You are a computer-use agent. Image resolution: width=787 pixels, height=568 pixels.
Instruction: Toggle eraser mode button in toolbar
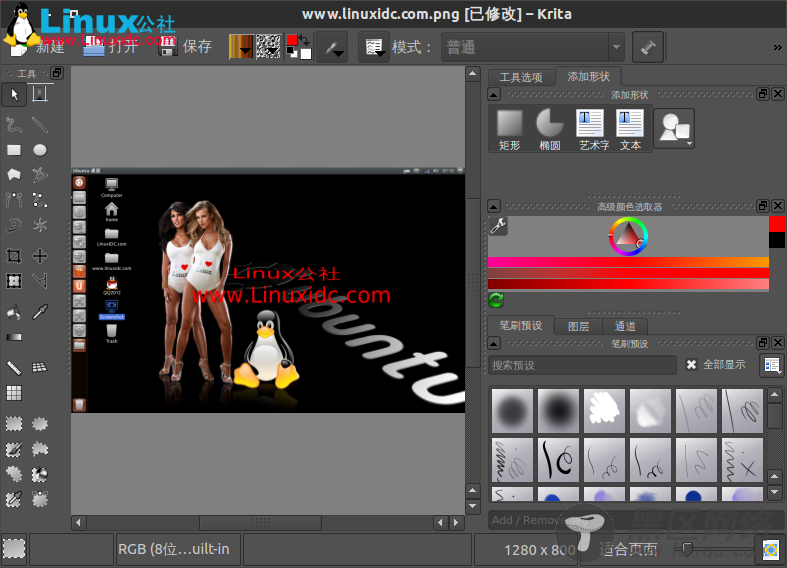click(x=647, y=48)
